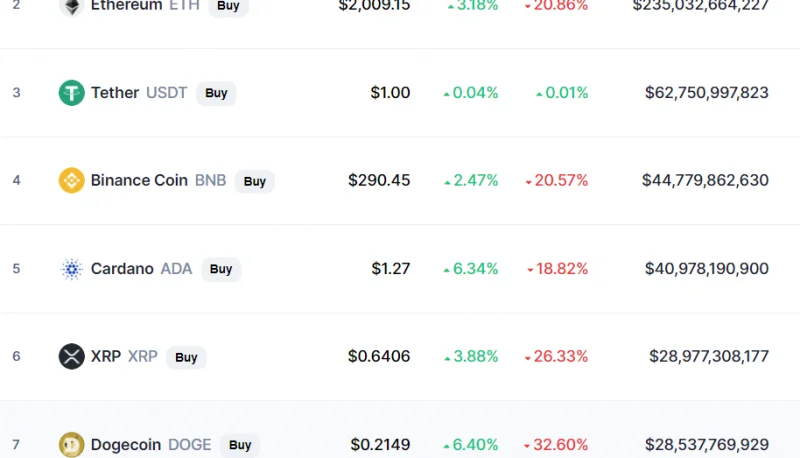
Task: Click Cardano price $1.27
Action: pos(391,269)
